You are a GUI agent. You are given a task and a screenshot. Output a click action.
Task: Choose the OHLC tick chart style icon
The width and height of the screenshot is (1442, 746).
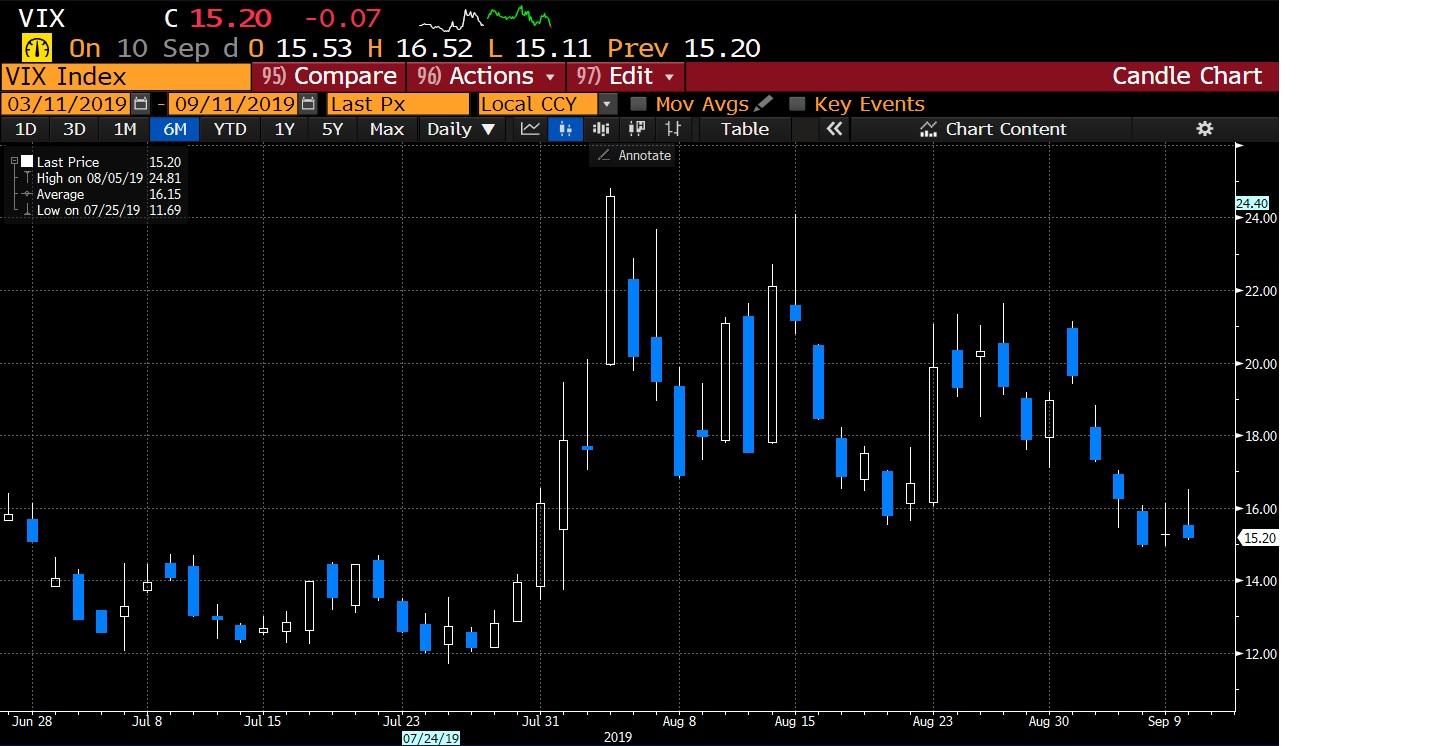[x=674, y=129]
